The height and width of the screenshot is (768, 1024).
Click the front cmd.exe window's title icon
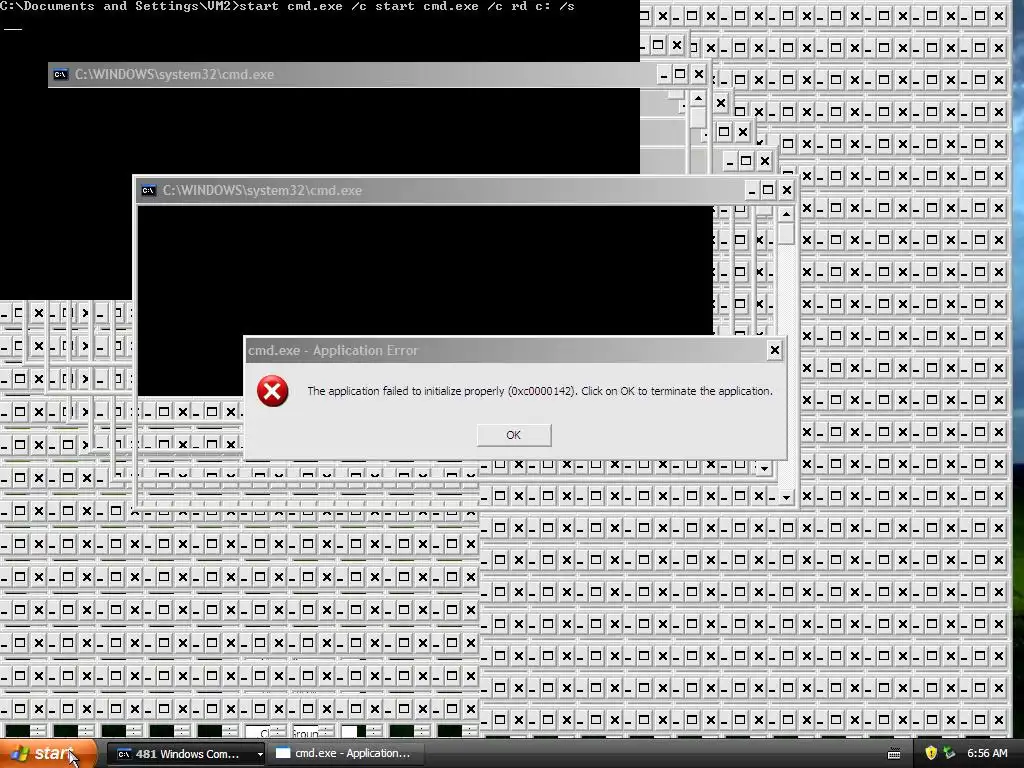point(149,191)
